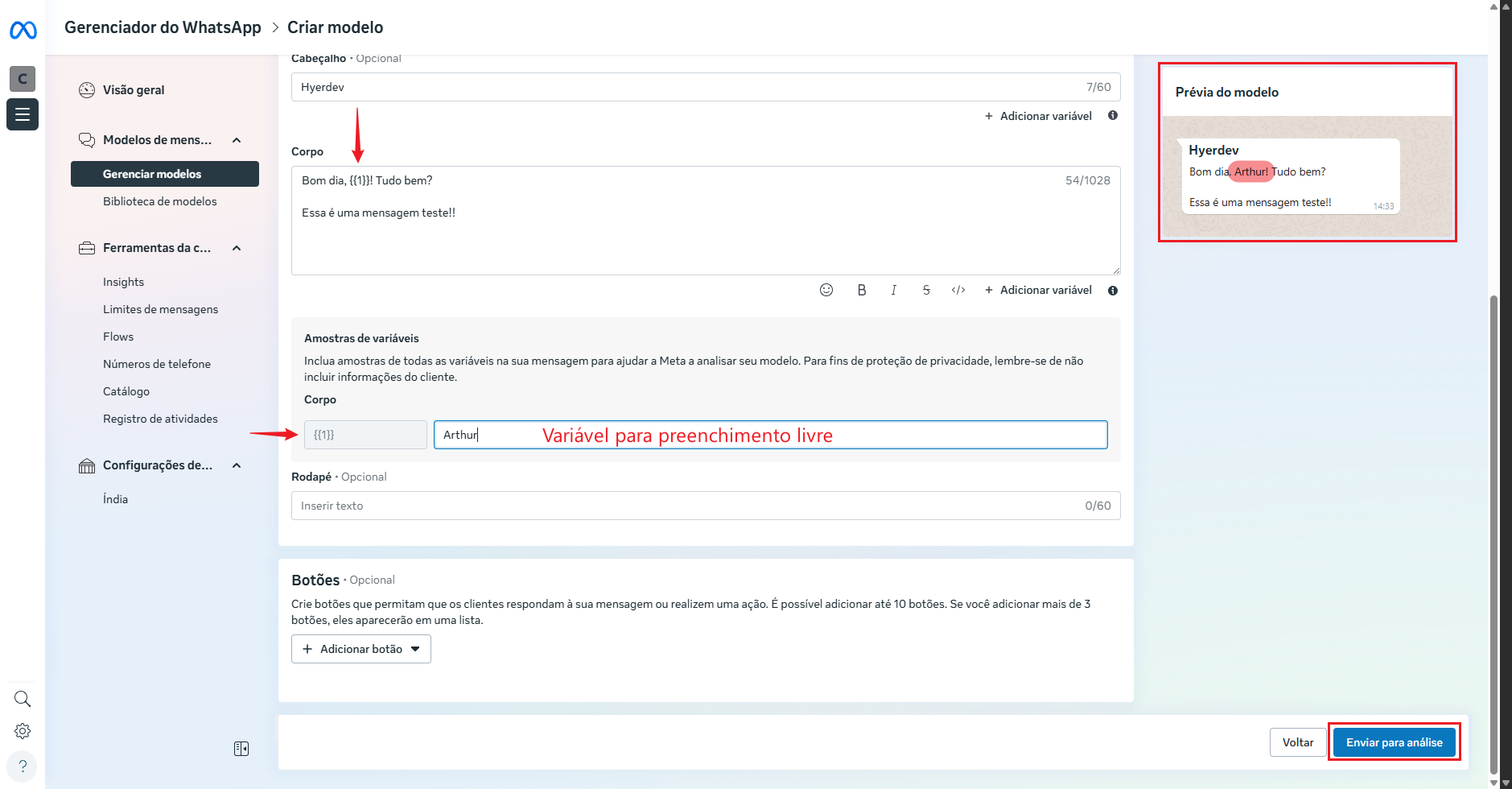Click Enviar para análise button

click(1394, 742)
